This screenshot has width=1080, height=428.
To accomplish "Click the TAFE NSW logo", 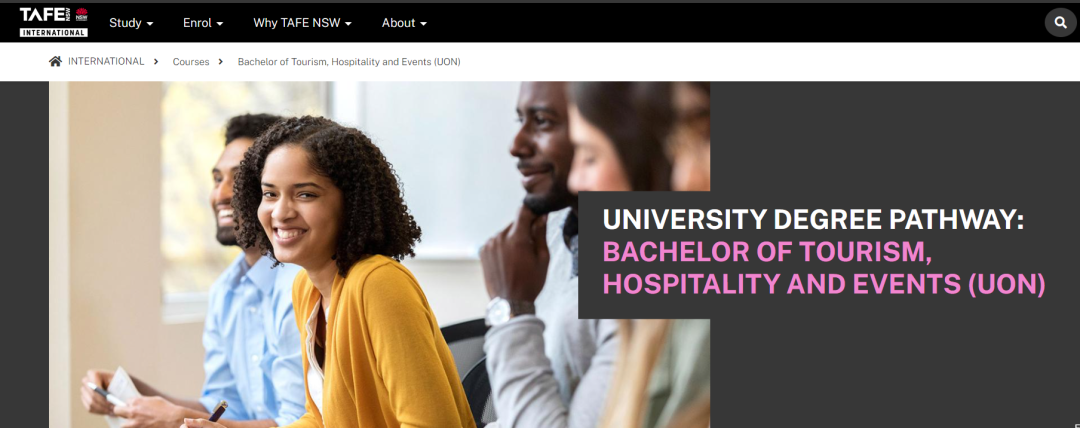I will click(54, 22).
